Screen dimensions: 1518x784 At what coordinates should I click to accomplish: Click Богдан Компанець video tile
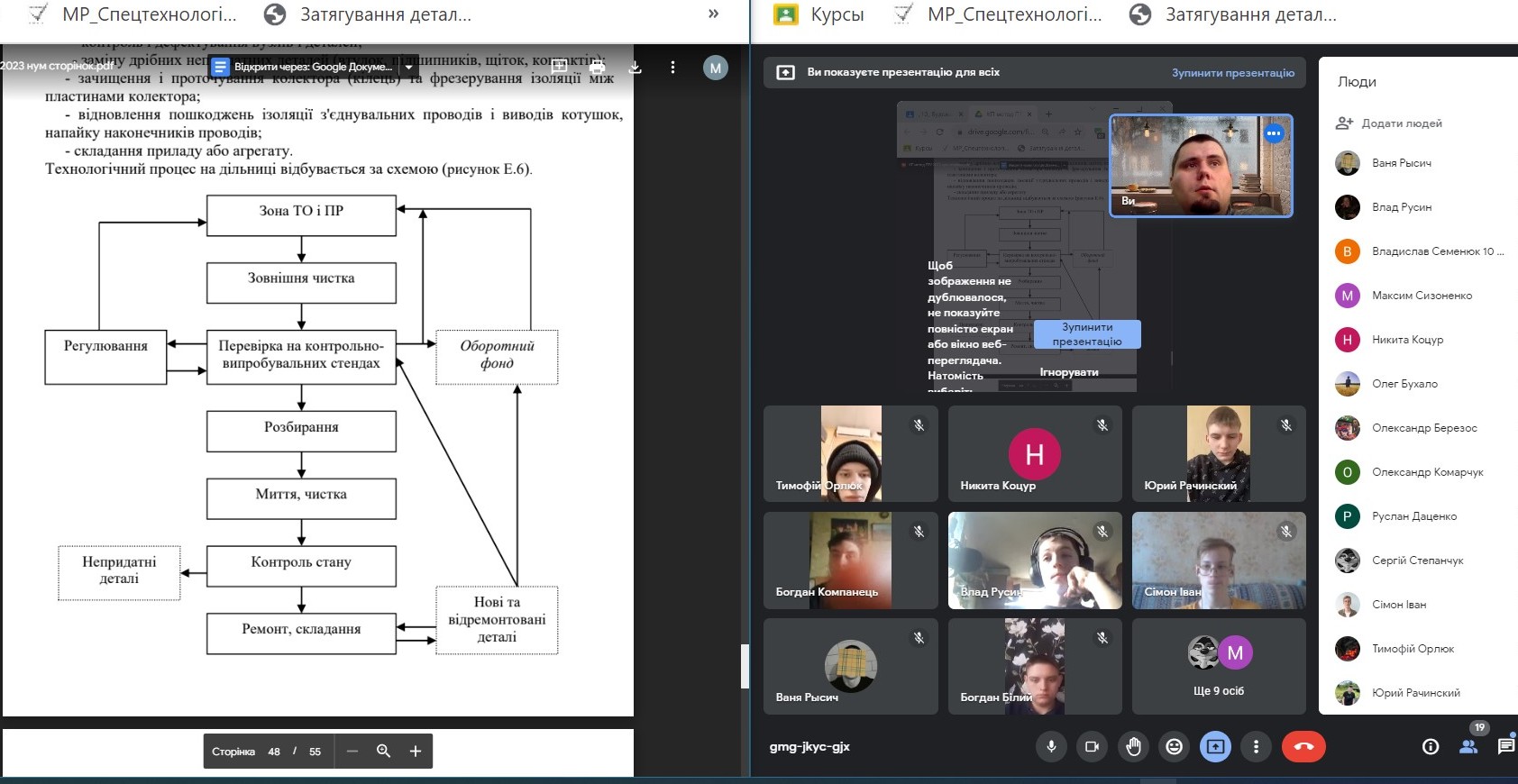(850, 561)
